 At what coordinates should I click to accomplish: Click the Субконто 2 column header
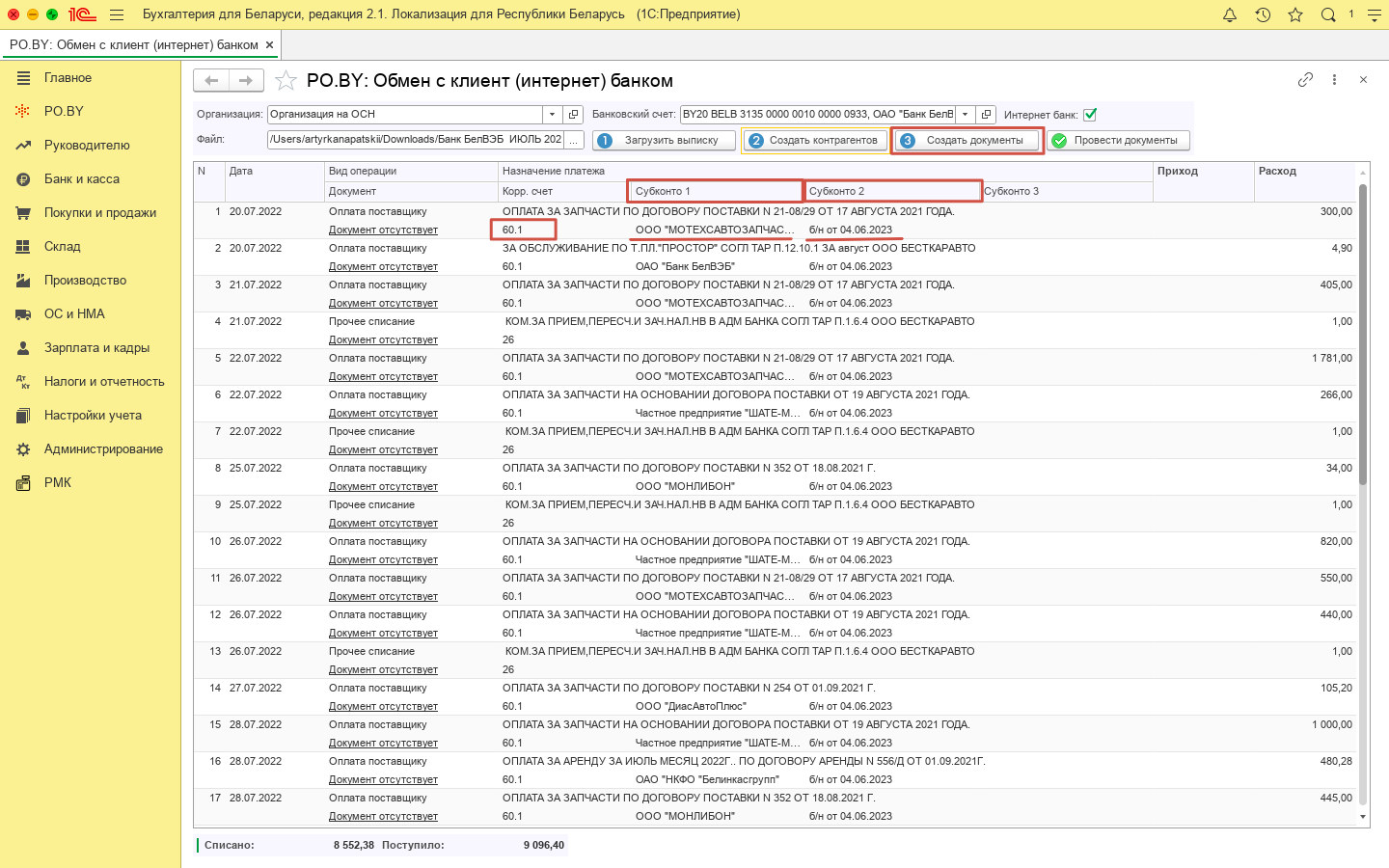[893, 191]
